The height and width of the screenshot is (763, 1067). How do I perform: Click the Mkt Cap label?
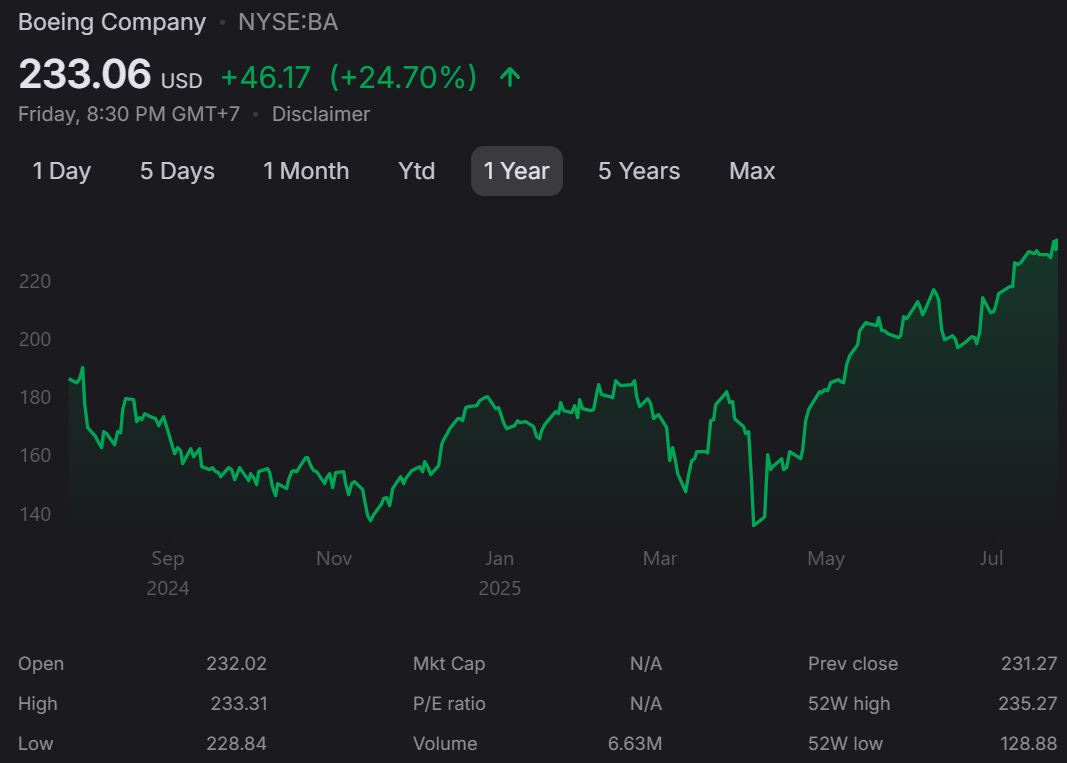point(448,664)
